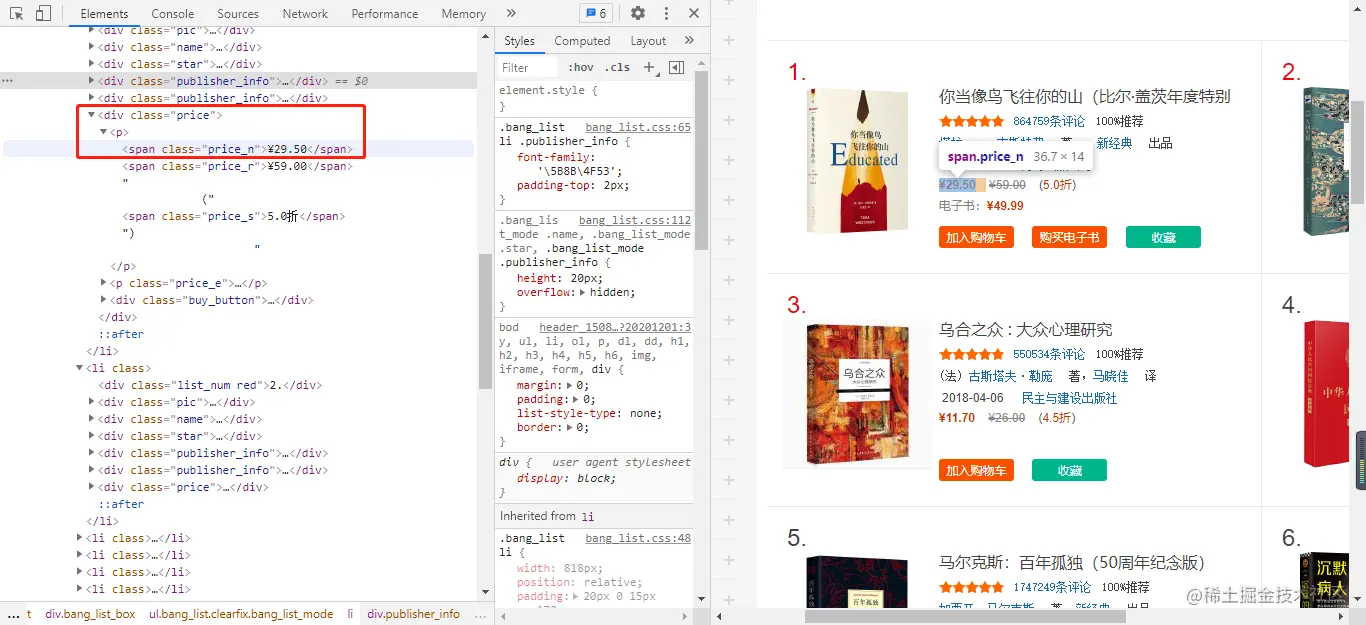
Task: Click 收藏 for 乌合之众 book
Action: [x=1069, y=470]
